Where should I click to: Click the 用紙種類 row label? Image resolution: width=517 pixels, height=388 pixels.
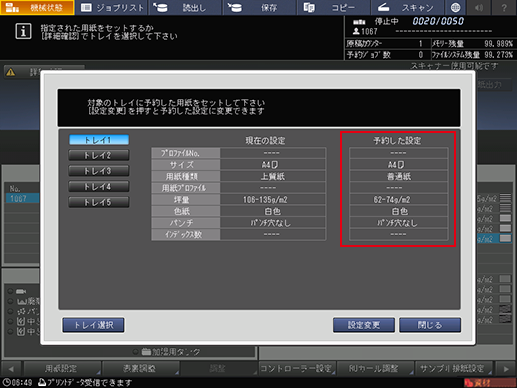pos(186,176)
